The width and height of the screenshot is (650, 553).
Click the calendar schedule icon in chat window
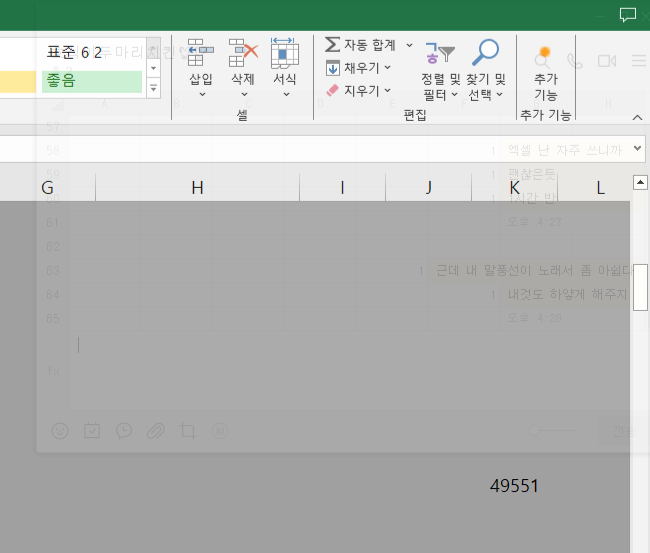(92, 431)
